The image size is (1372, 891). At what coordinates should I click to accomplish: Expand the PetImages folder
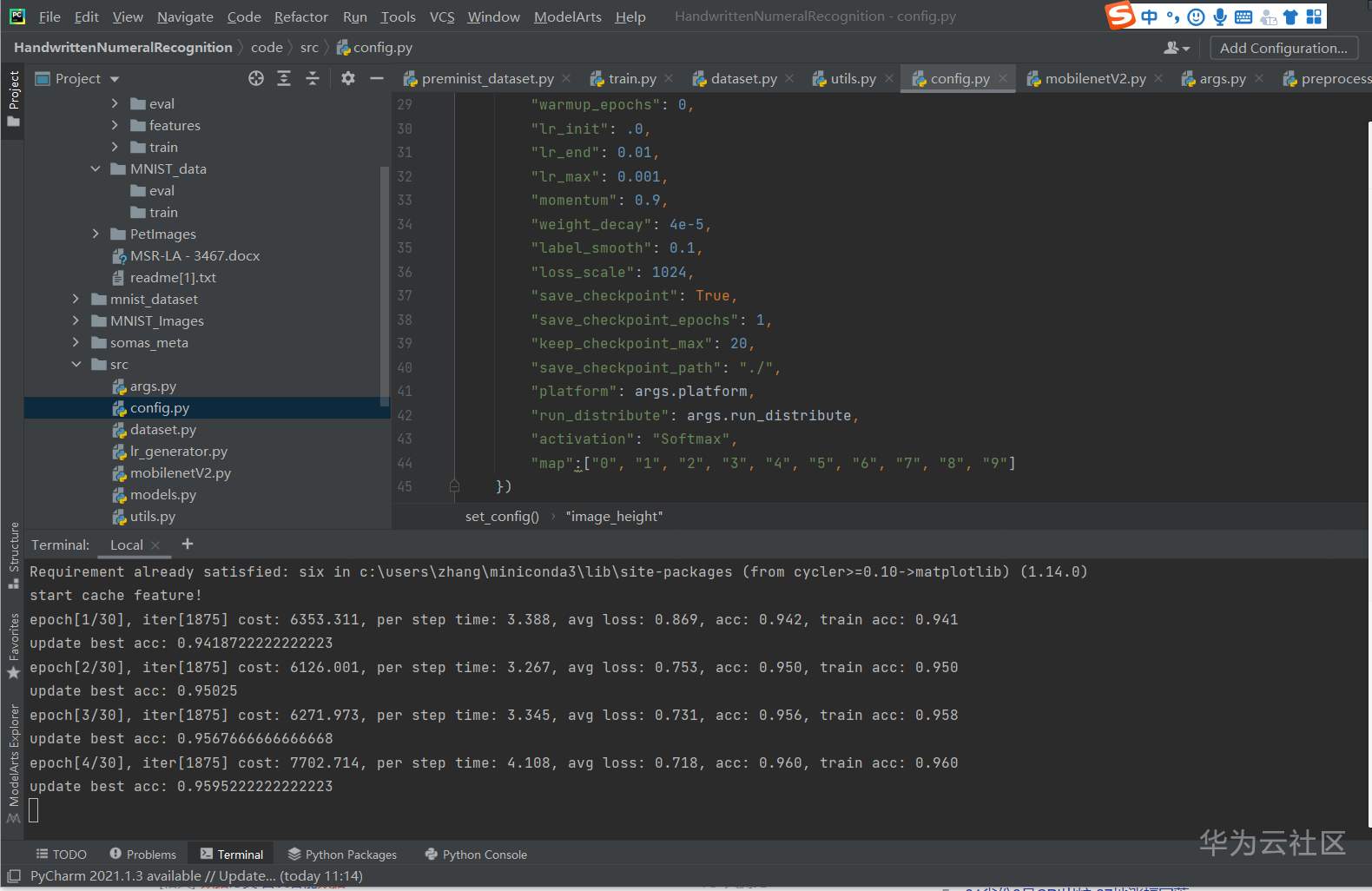pyautogui.click(x=96, y=234)
